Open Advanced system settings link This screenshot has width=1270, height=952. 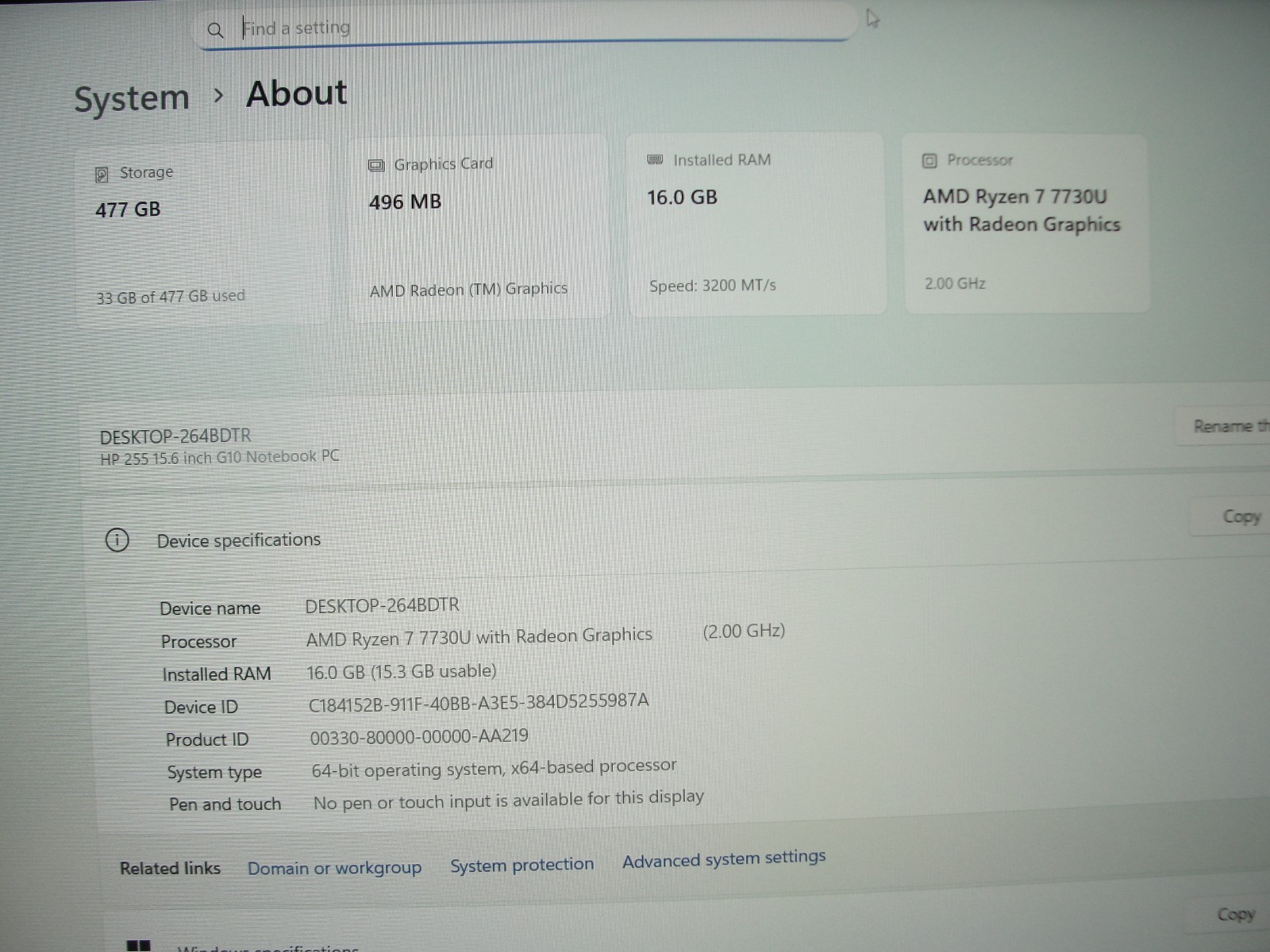pos(724,859)
